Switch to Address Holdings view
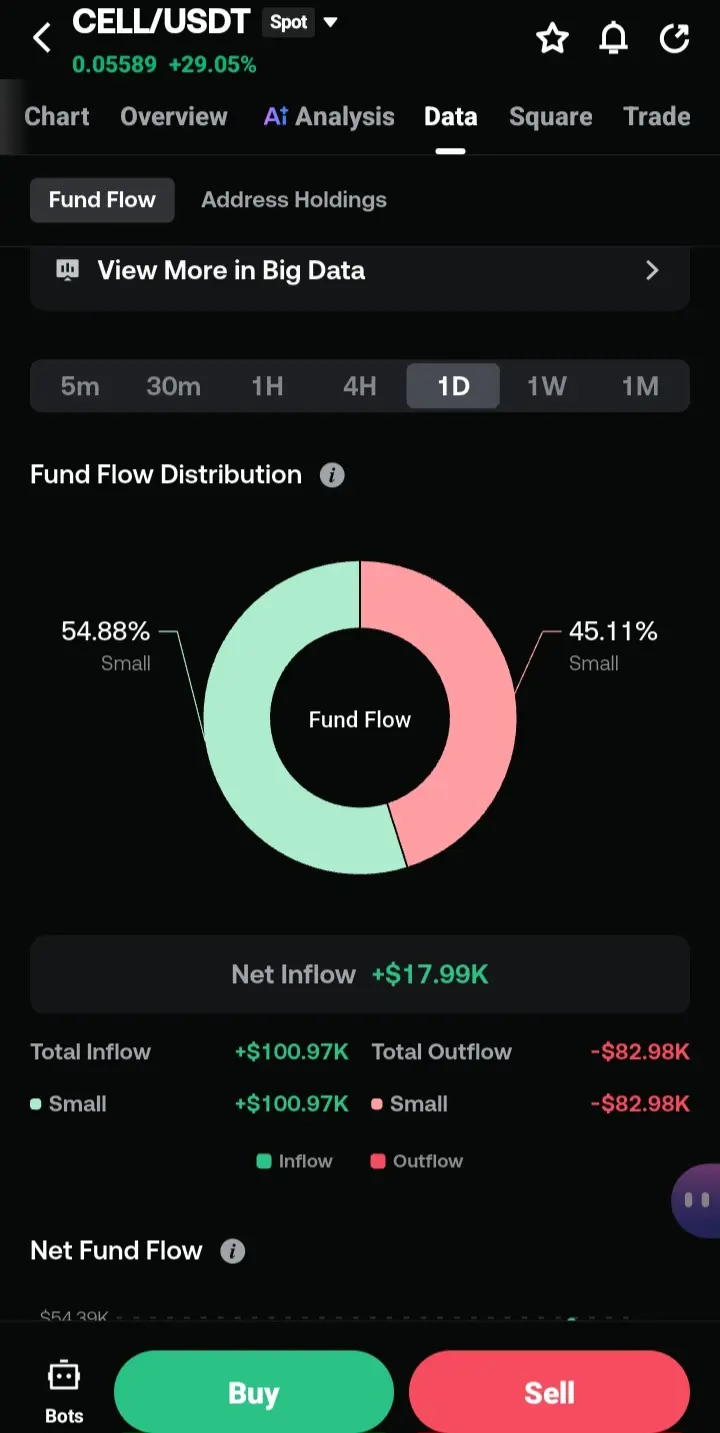The image size is (720, 1433). [x=294, y=200]
